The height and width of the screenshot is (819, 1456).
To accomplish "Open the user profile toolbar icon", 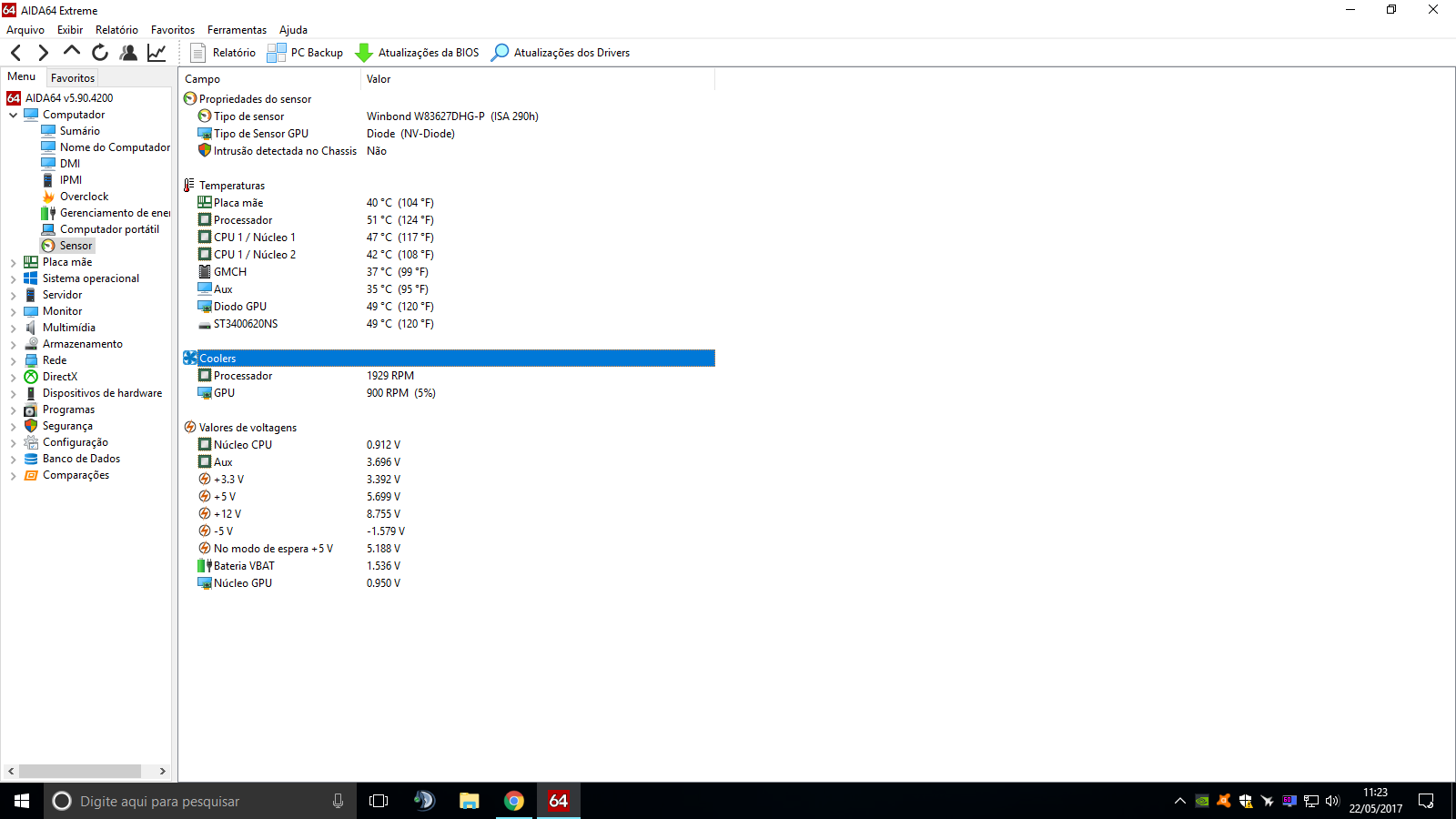I will (128, 53).
